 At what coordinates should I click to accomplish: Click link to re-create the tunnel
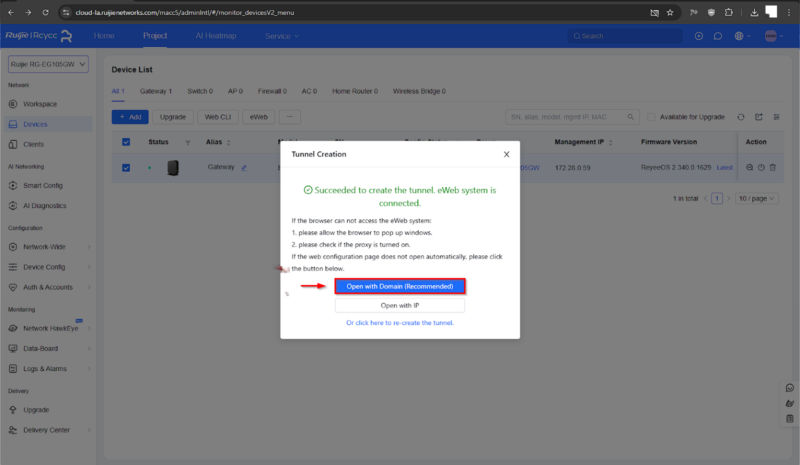click(399, 323)
